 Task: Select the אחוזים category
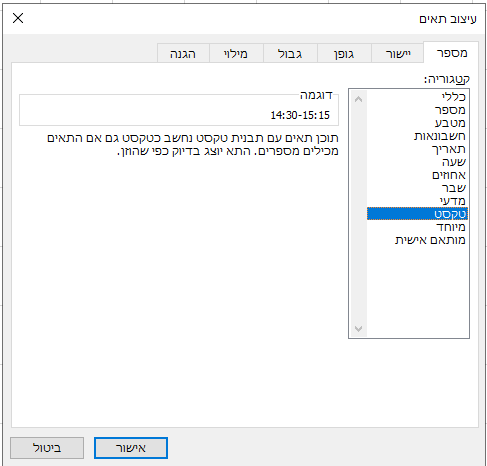tap(417, 175)
